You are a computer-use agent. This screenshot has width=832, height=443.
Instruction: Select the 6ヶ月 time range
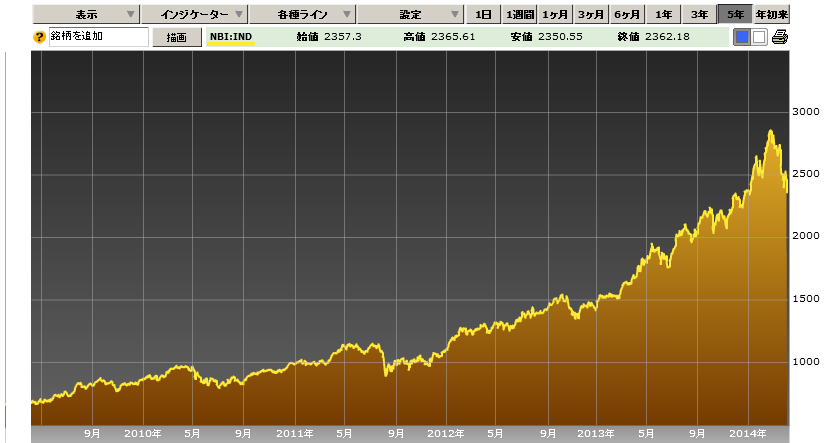click(x=627, y=14)
